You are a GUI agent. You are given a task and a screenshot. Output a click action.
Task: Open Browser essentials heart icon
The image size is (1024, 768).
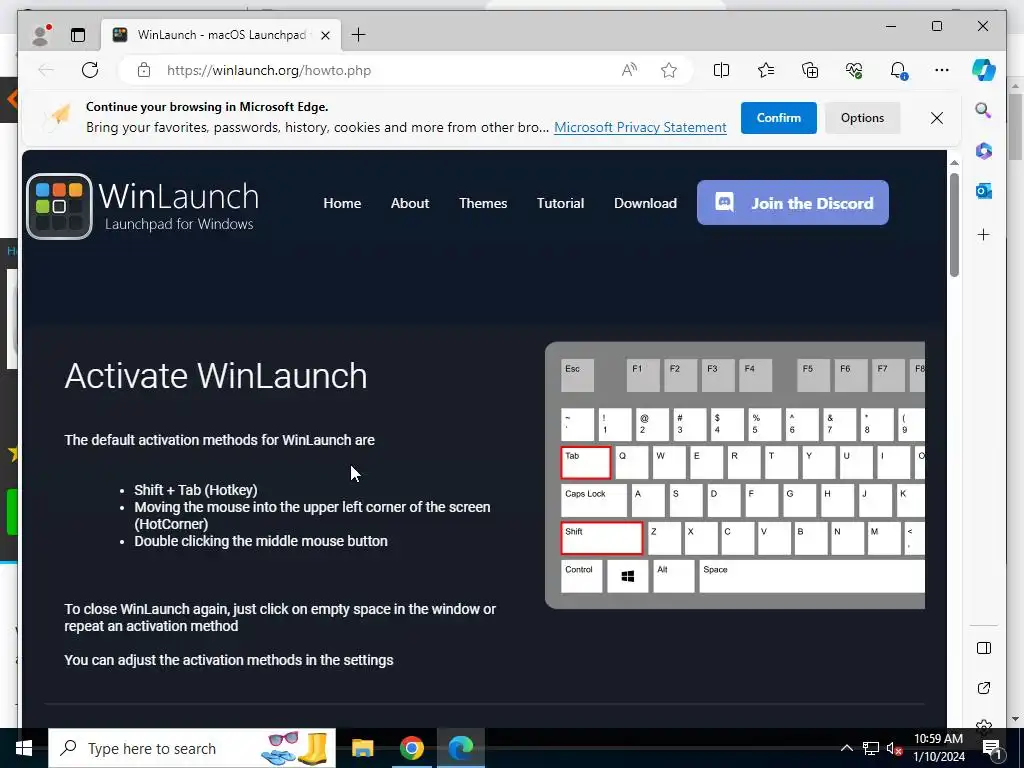(x=854, y=70)
